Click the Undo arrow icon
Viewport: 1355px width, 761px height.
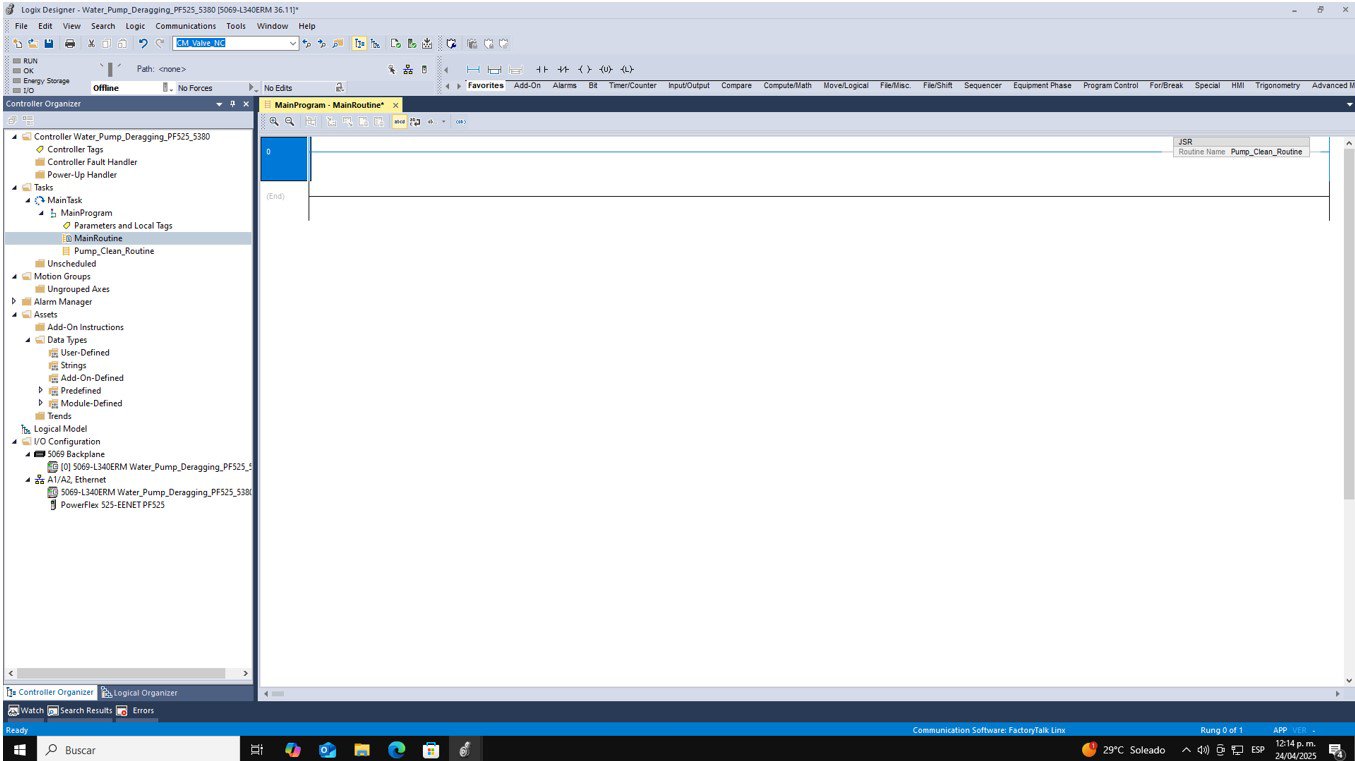click(x=143, y=44)
